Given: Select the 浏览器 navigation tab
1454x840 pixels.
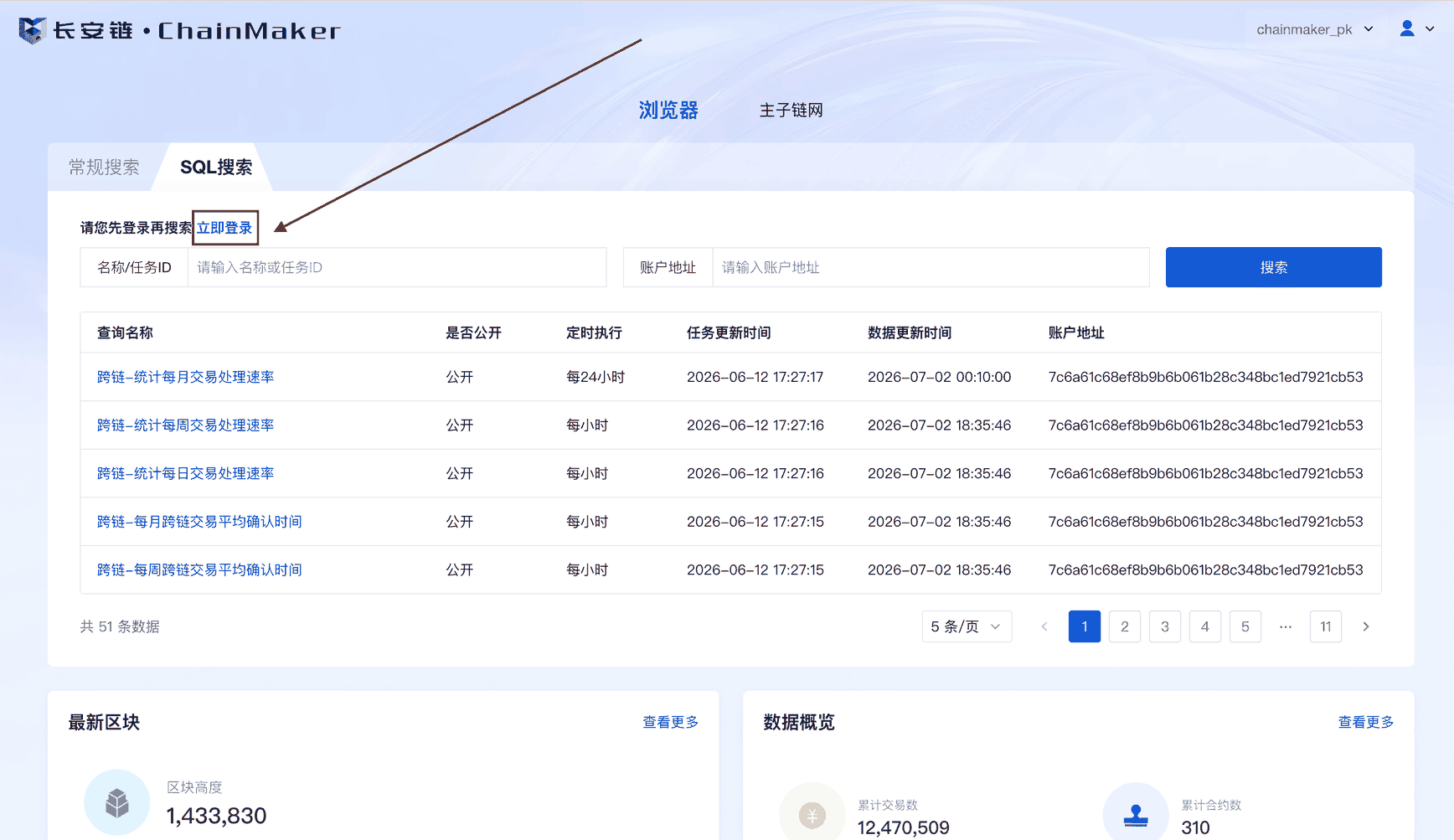Looking at the screenshot, I should (x=668, y=111).
